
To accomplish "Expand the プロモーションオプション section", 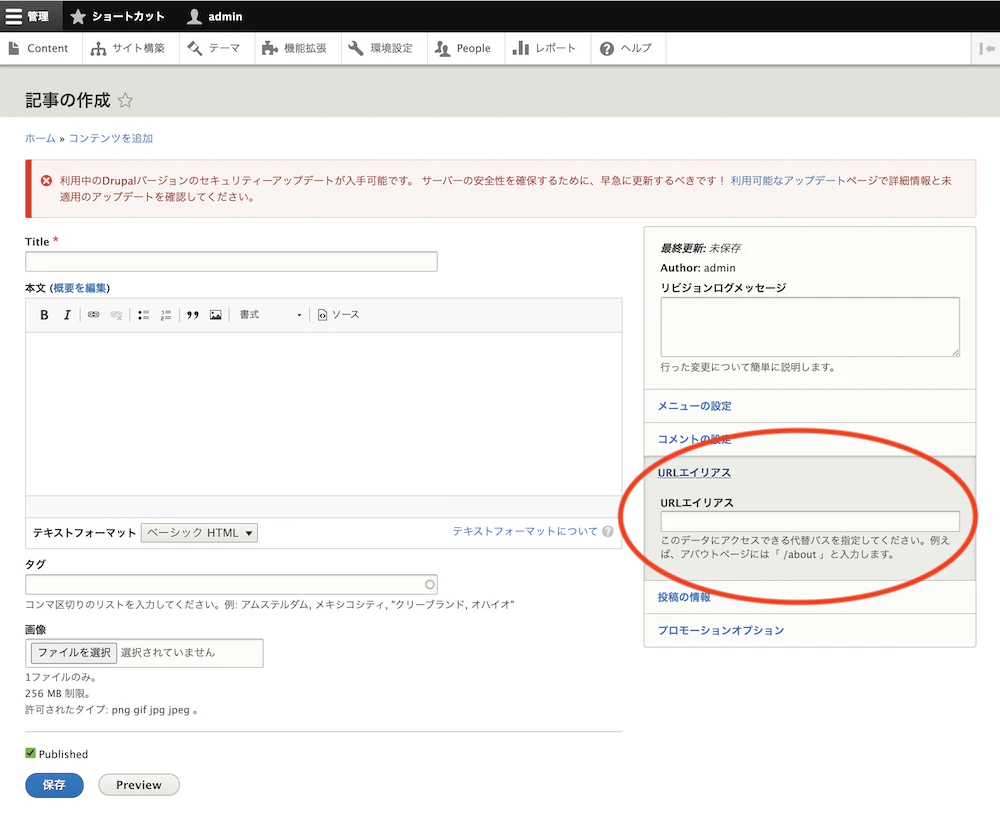I will [721, 630].
